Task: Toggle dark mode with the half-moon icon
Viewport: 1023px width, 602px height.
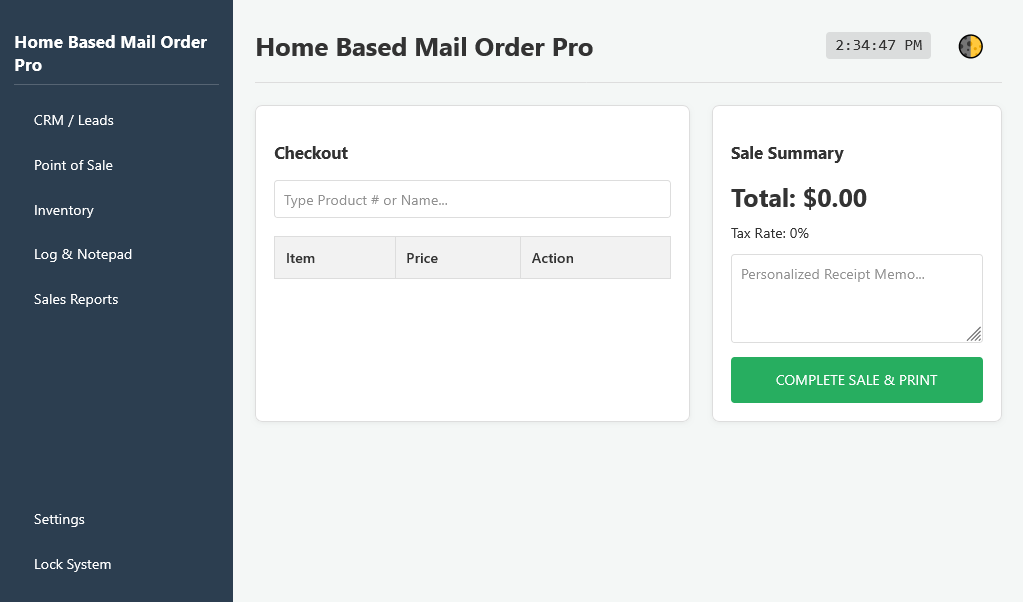Action: (970, 46)
